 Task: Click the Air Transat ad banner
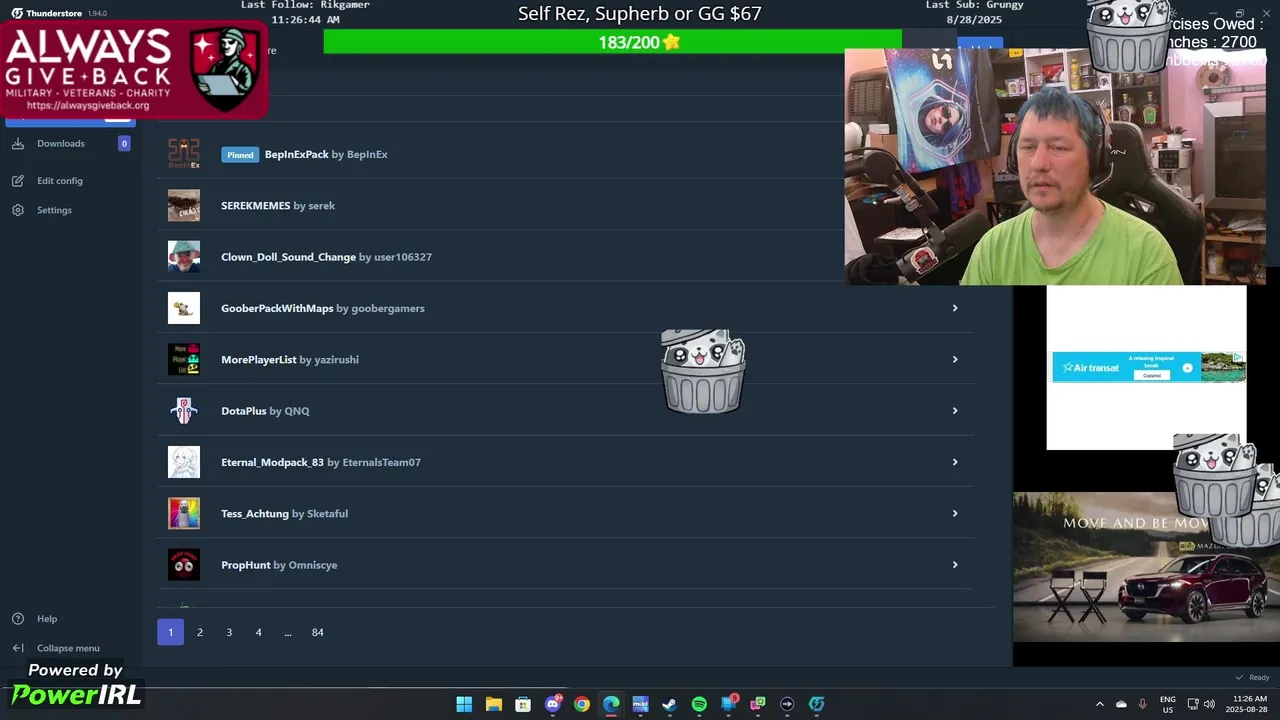click(x=1148, y=367)
